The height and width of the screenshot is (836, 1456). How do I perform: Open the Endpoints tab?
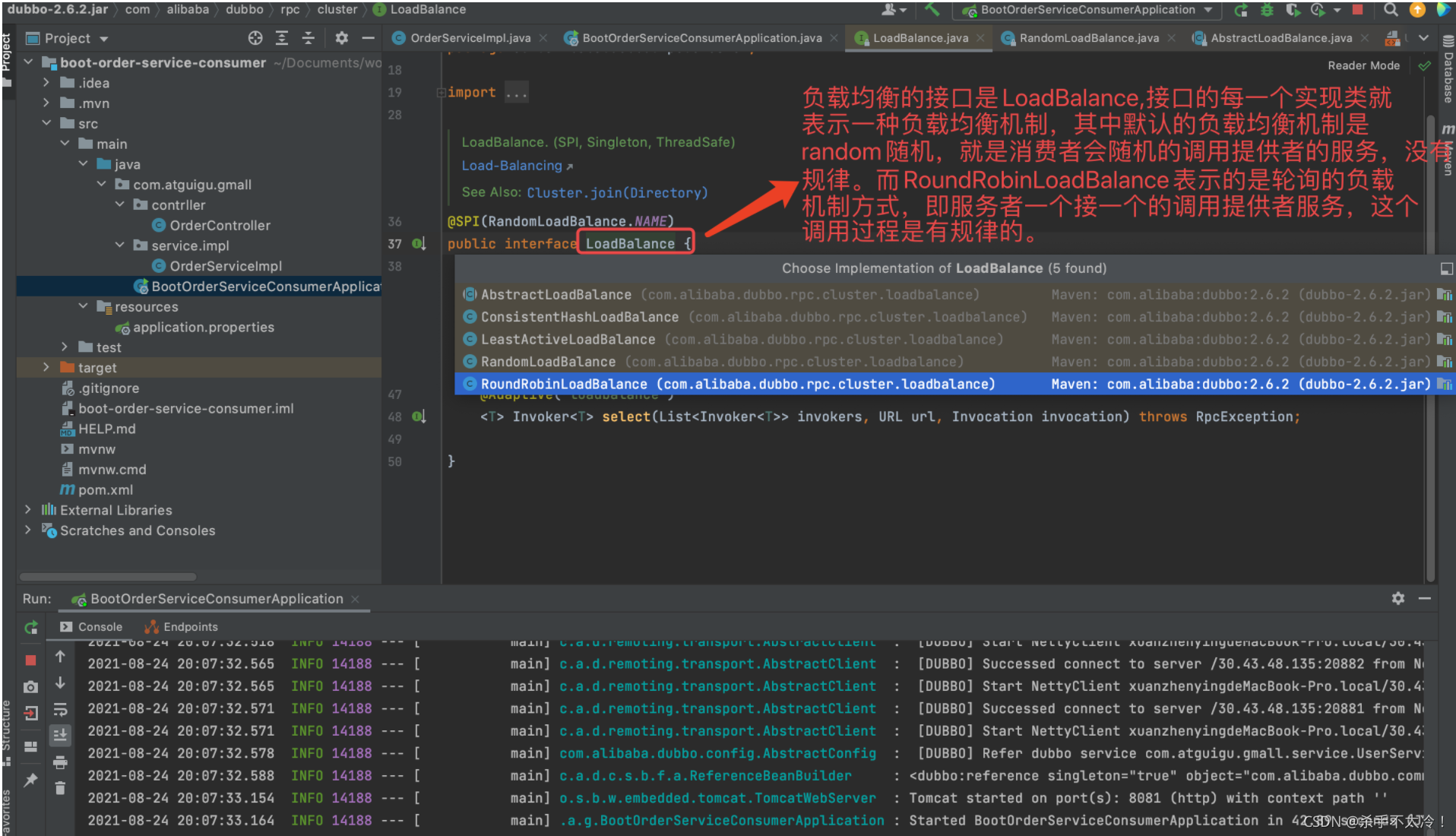tap(182, 627)
